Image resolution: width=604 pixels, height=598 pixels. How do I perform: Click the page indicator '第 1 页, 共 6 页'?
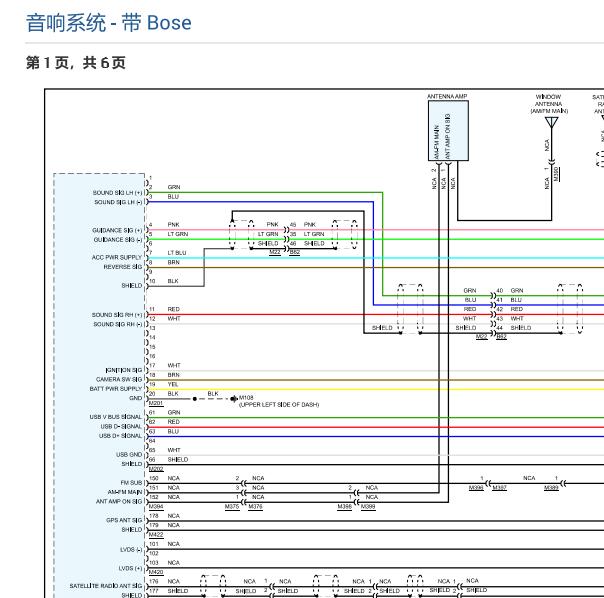click(76, 63)
